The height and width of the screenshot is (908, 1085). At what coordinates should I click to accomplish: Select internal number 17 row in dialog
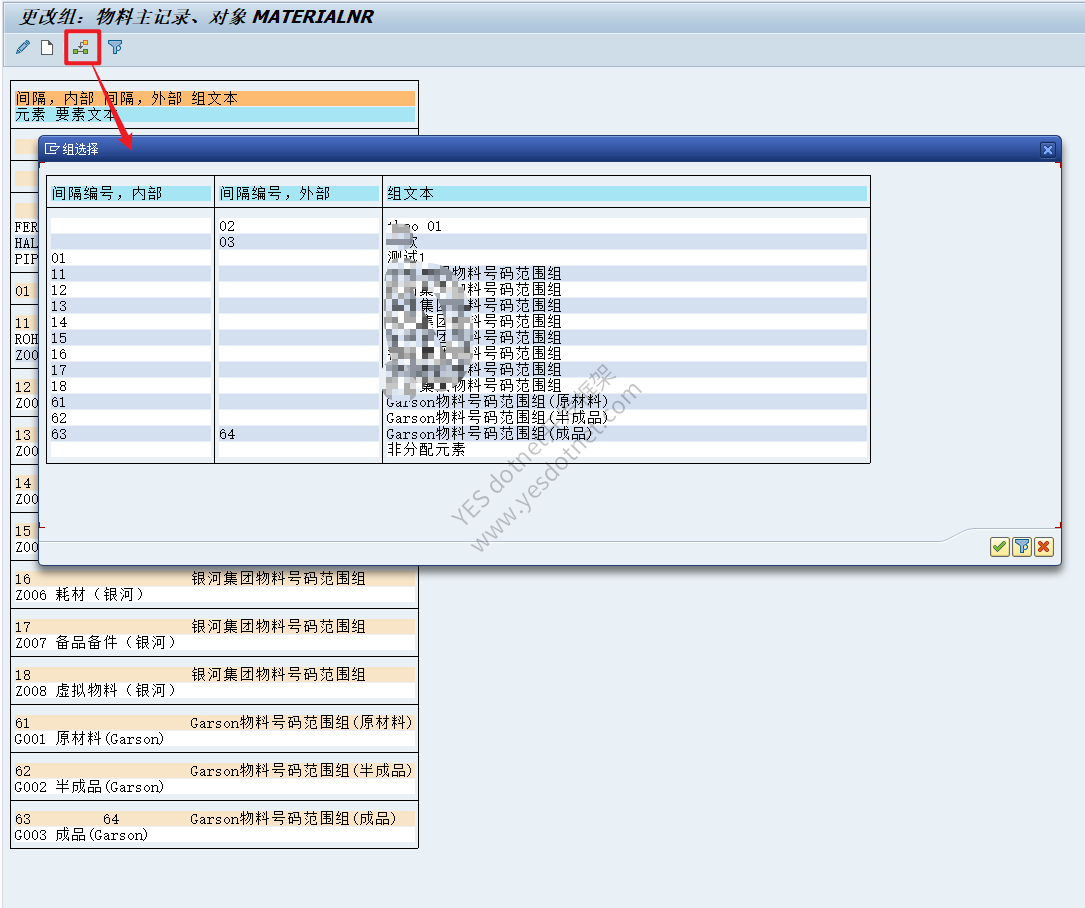click(459, 370)
